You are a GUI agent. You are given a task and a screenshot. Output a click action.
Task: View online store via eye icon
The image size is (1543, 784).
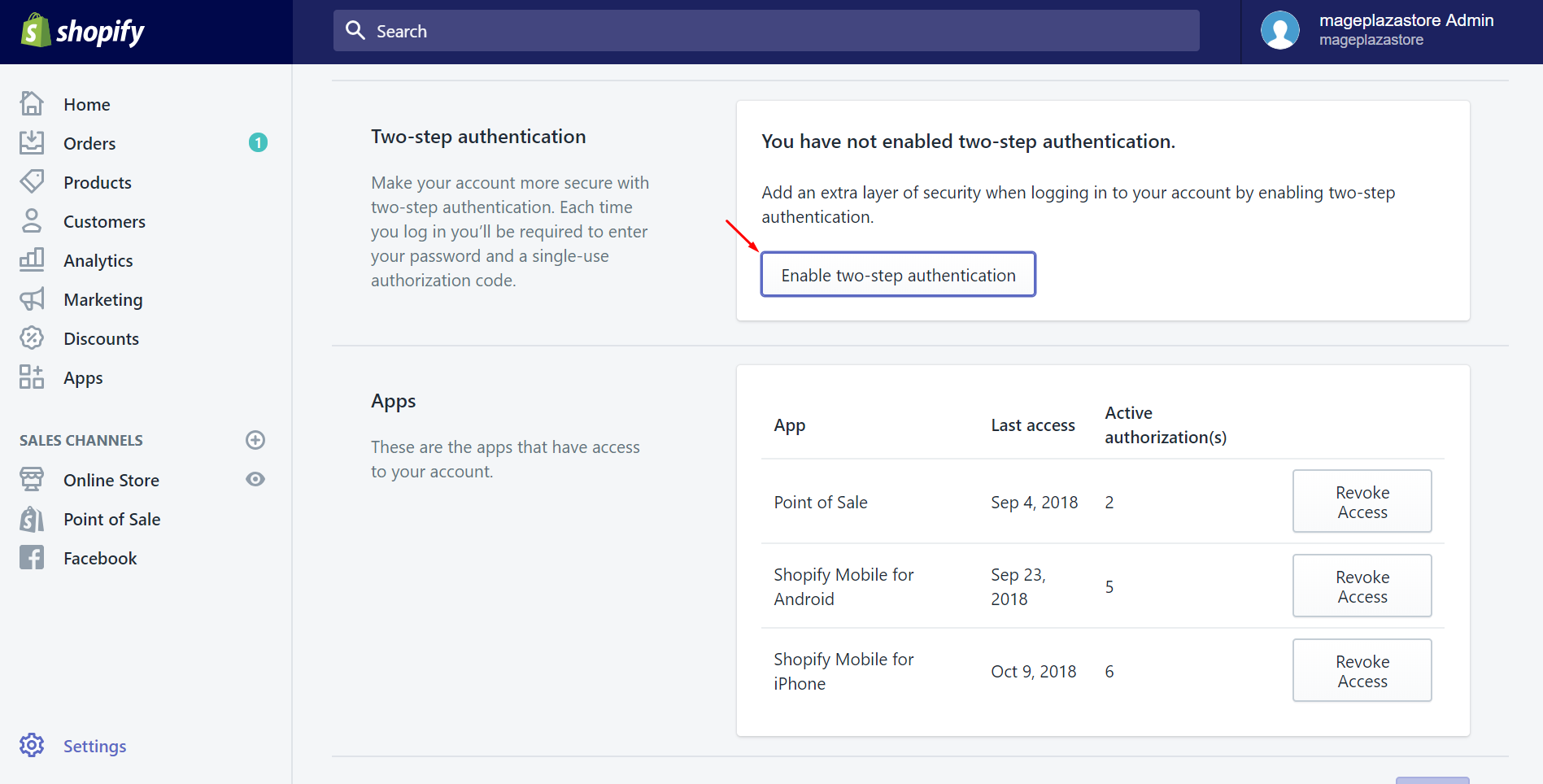click(255, 479)
